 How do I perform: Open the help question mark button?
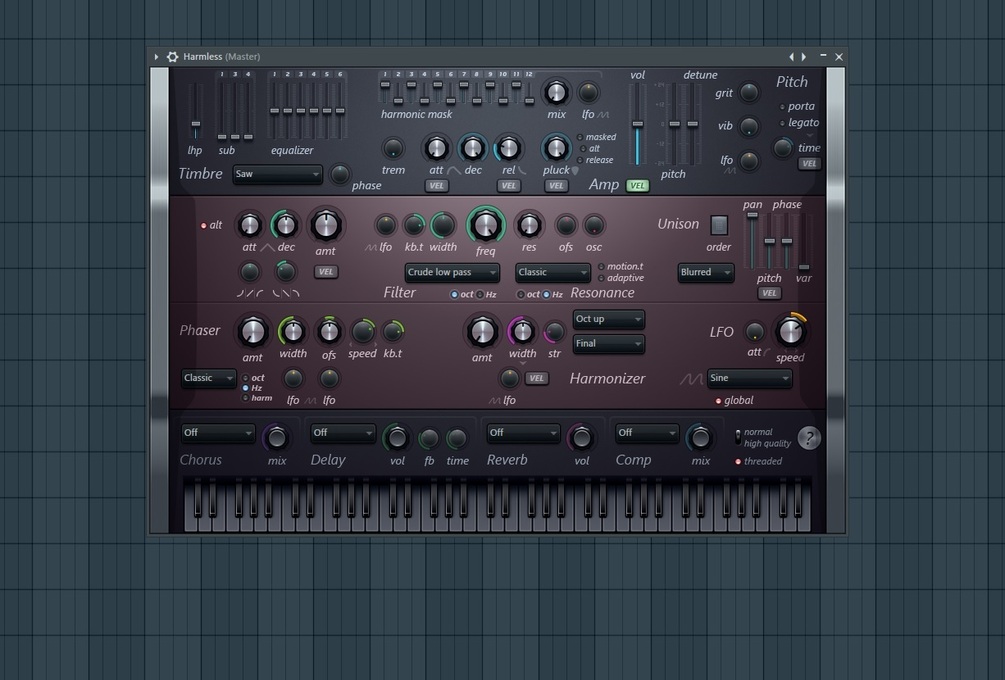point(809,438)
